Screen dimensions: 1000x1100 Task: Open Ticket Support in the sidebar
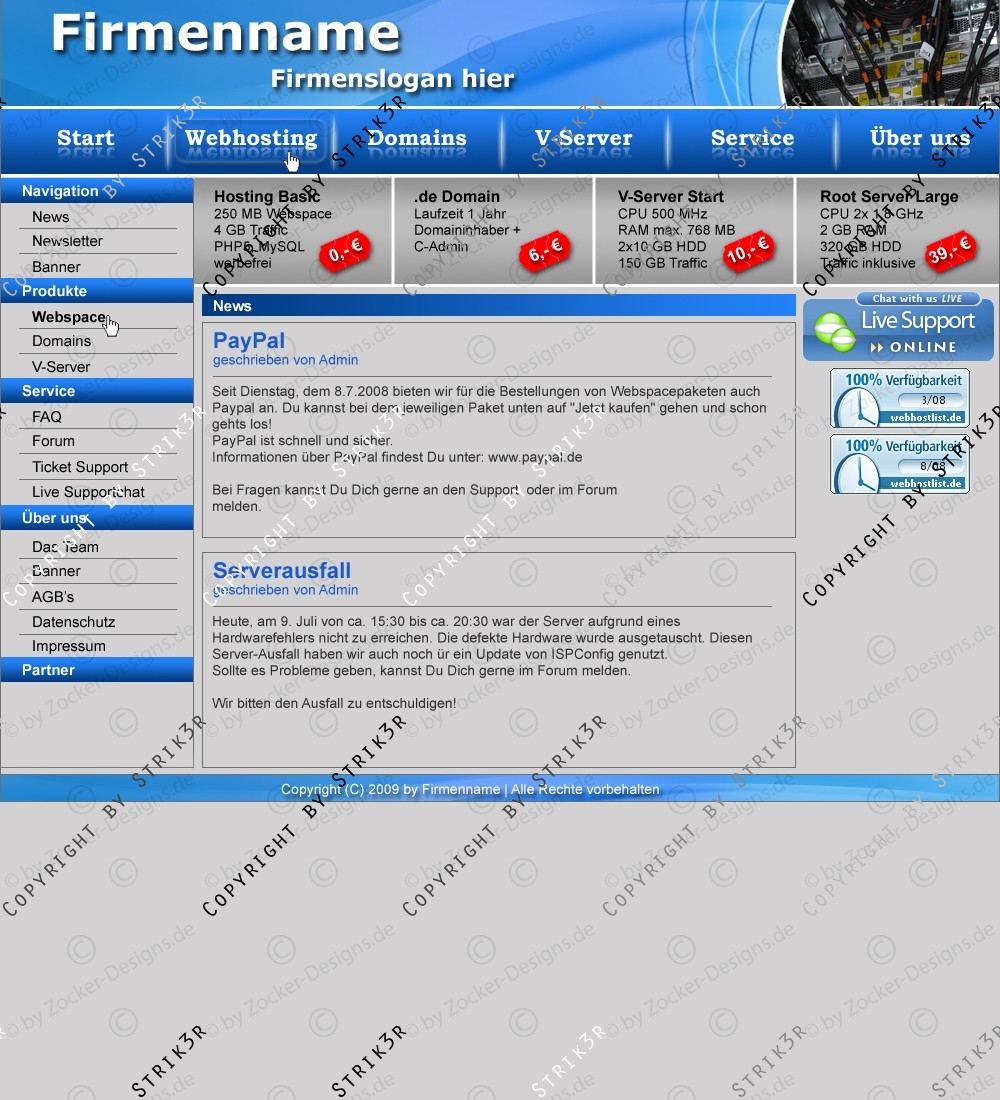[80, 467]
